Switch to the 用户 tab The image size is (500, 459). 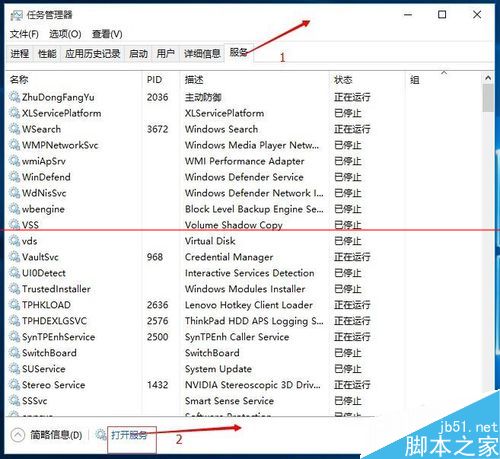pyautogui.click(x=166, y=53)
